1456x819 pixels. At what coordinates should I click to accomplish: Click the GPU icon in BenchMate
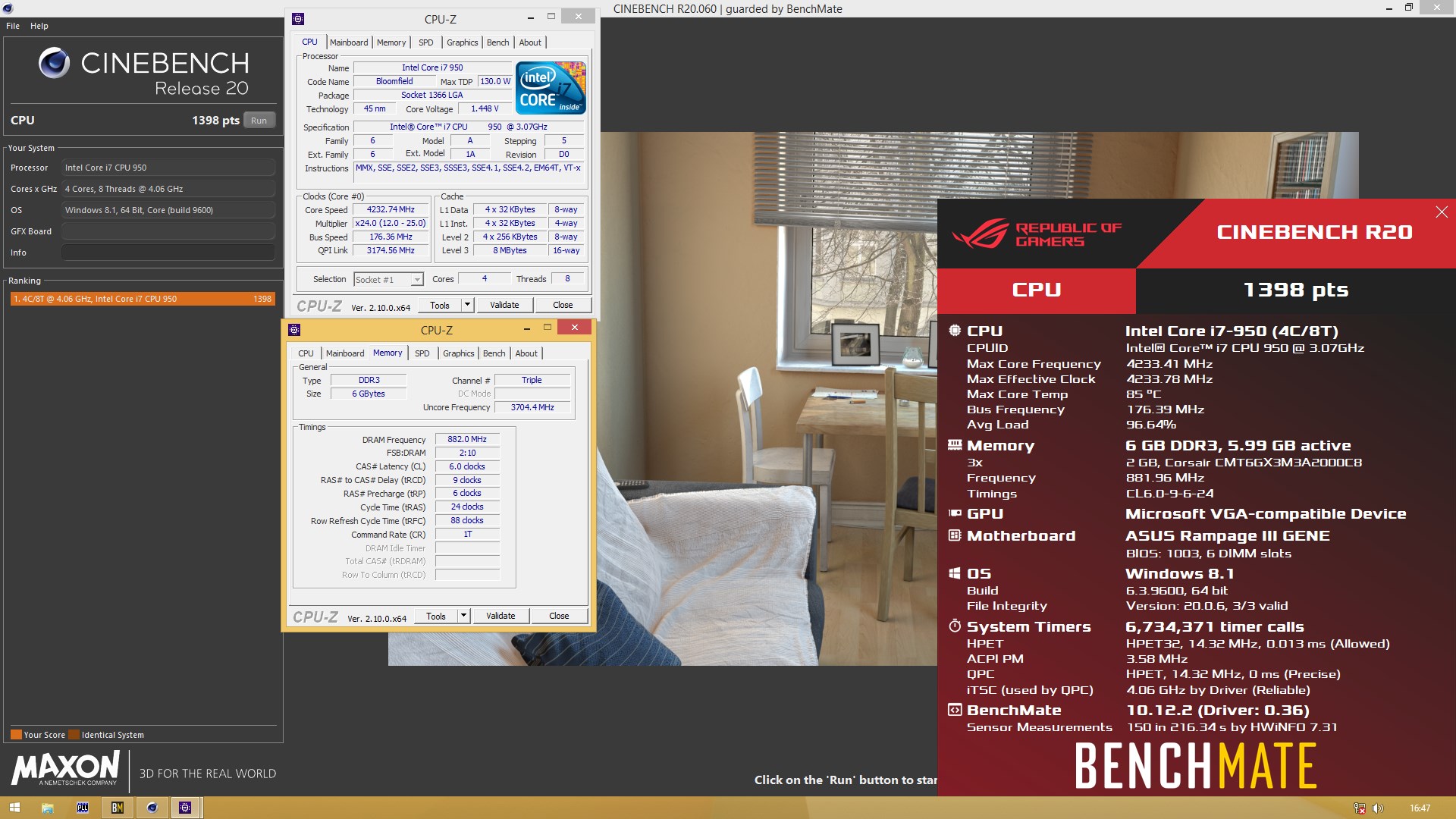[x=955, y=513]
